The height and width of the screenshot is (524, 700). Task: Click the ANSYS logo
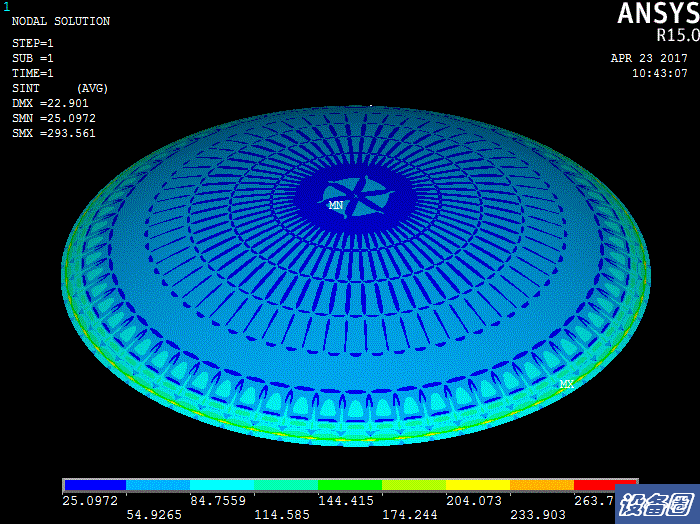(x=653, y=14)
